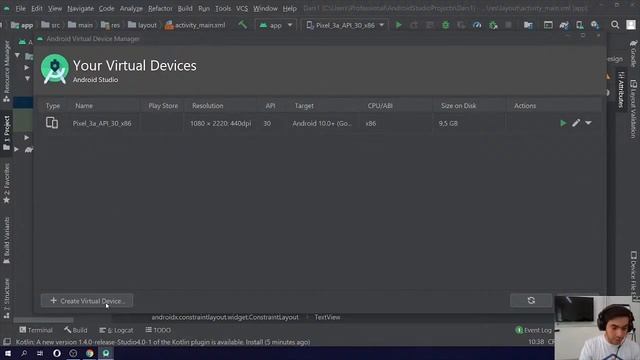Screen dimensions: 640x360
Task: Open the Help menu
Action: click(x=289, y=8)
